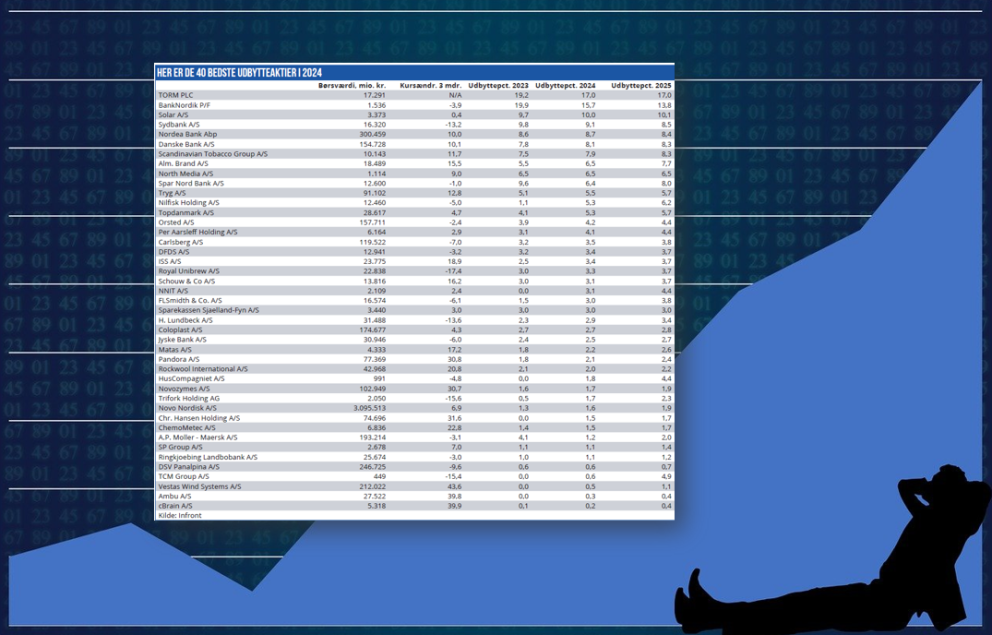Click the 'Pandora A/S' company name
The image size is (992, 635).
tap(177, 359)
